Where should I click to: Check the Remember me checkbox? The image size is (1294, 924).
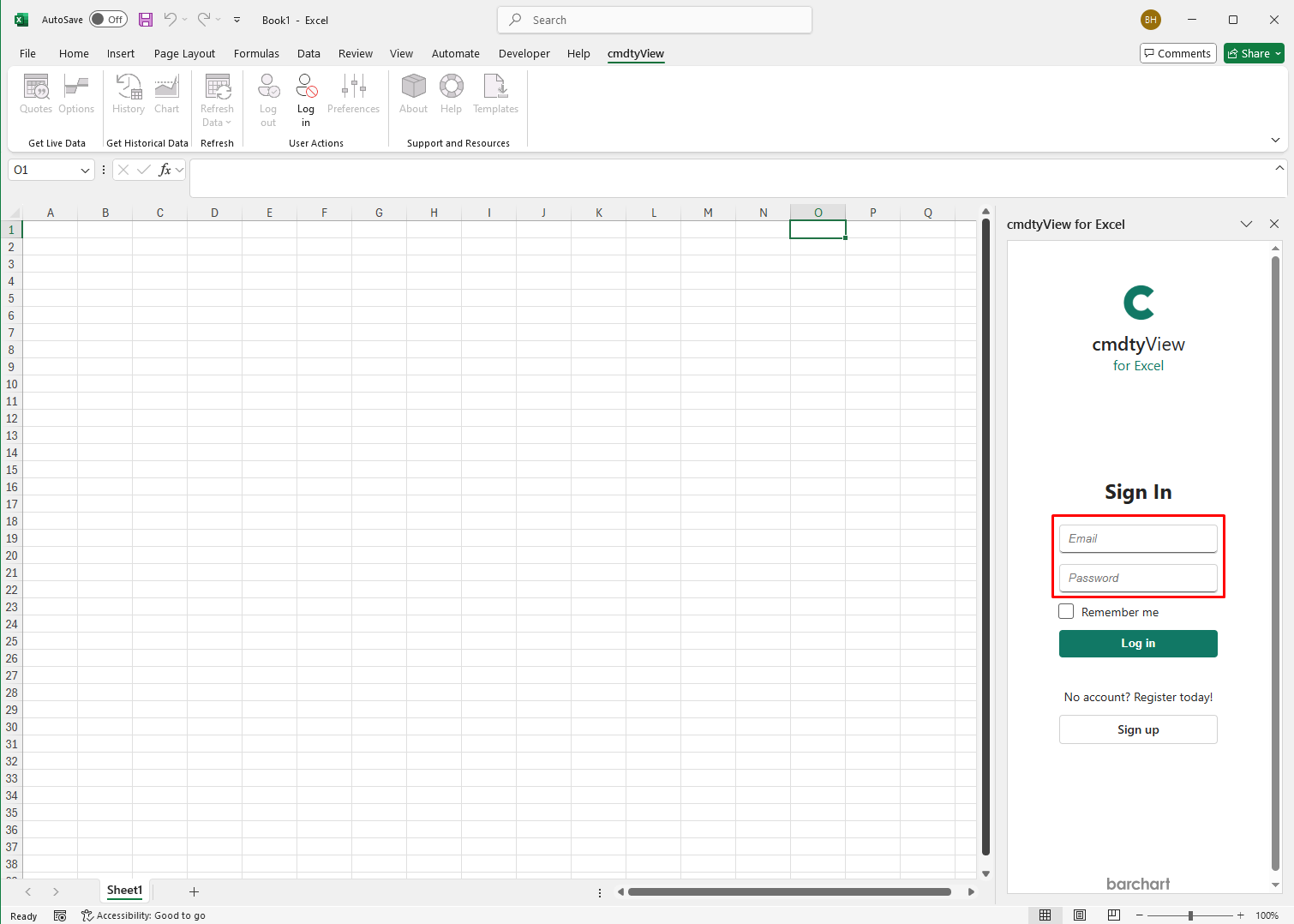[x=1066, y=611]
